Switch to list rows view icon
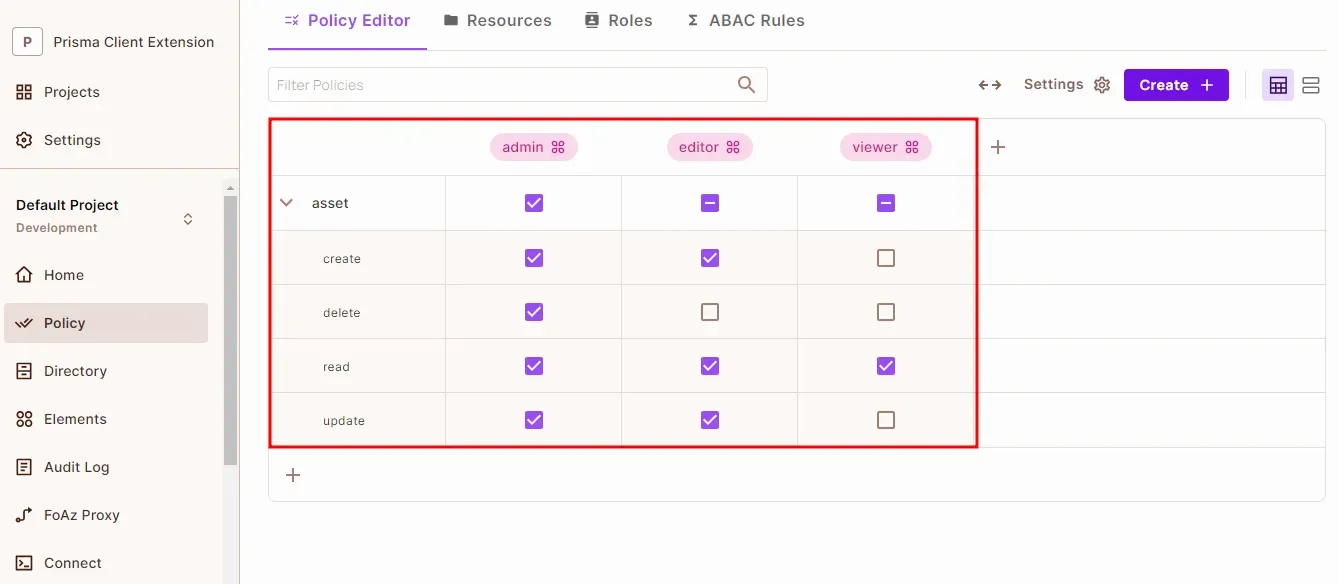 (x=1311, y=85)
